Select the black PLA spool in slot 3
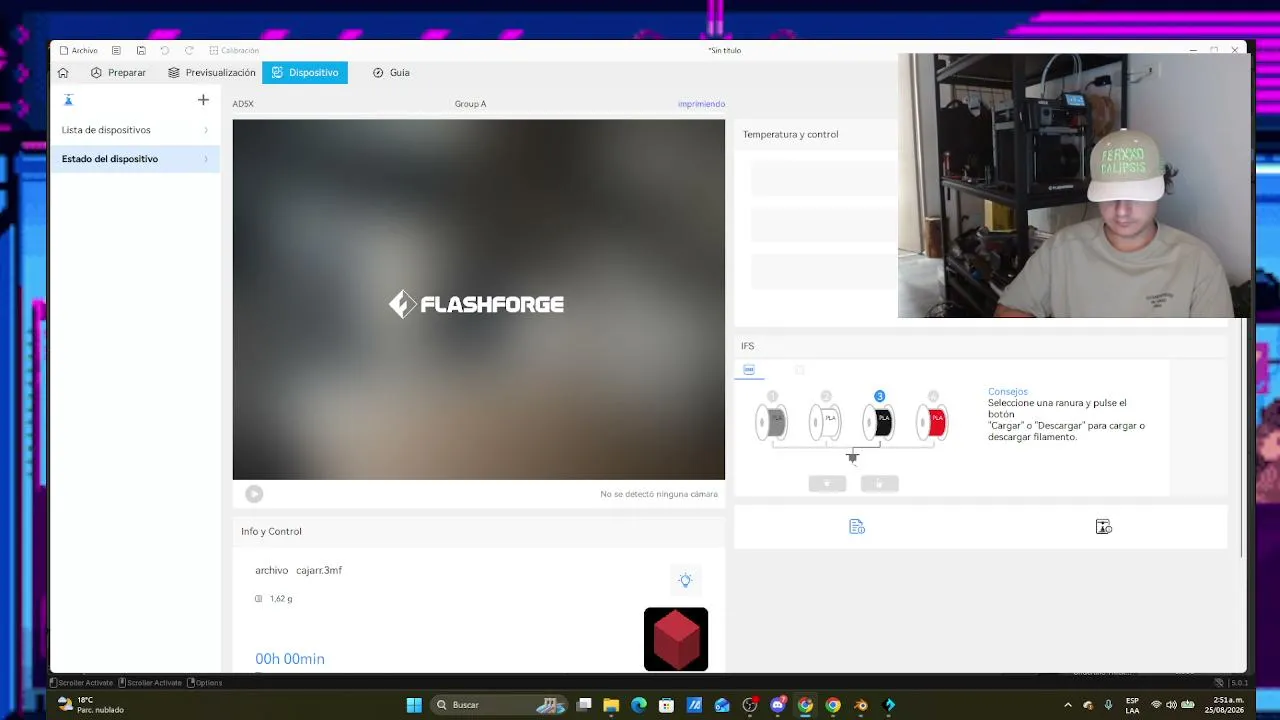The image size is (1280, 720). click(x=880, y=422)
